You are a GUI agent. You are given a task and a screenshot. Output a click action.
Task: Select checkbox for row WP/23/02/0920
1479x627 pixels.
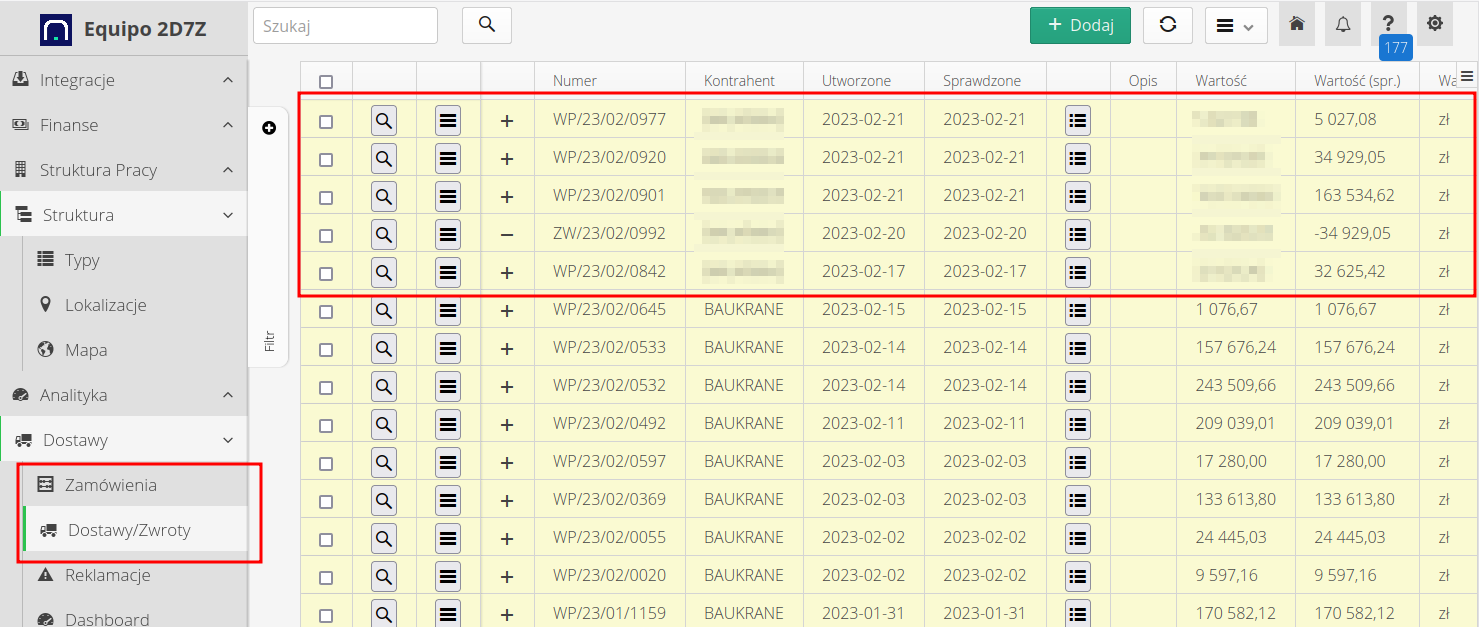pos(326,158)
